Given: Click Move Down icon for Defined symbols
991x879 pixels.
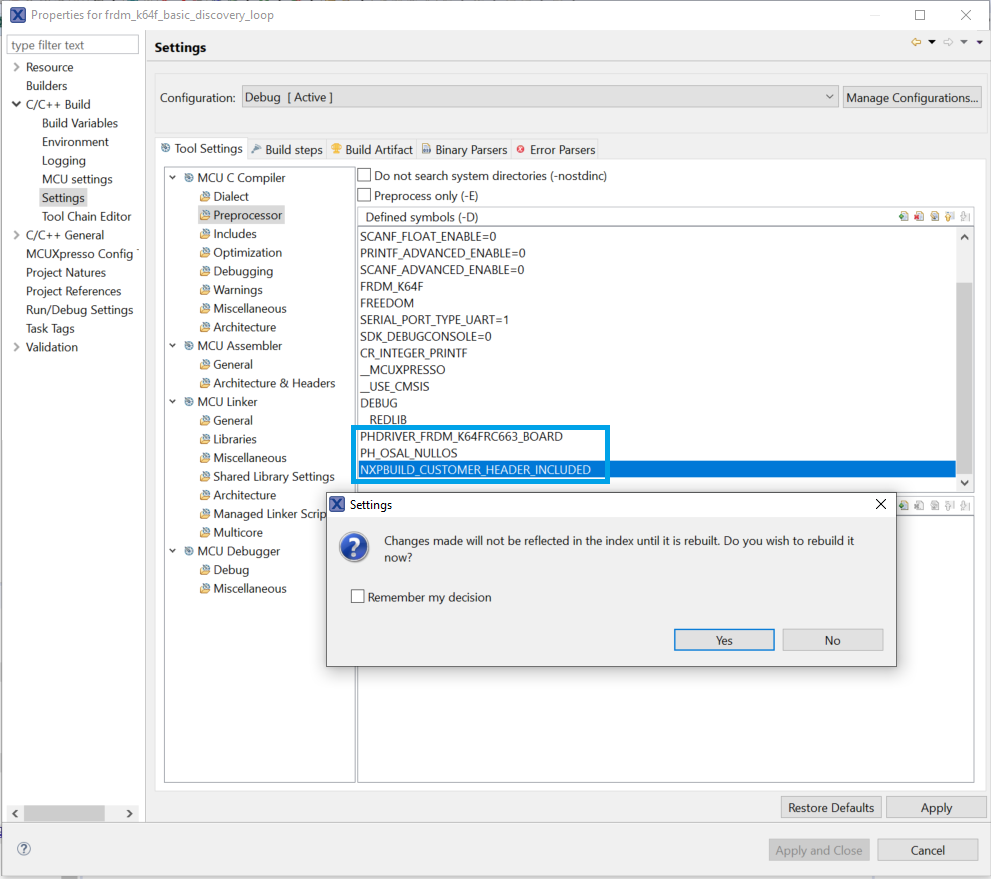Looking at the screenshot, I should 965,217.
